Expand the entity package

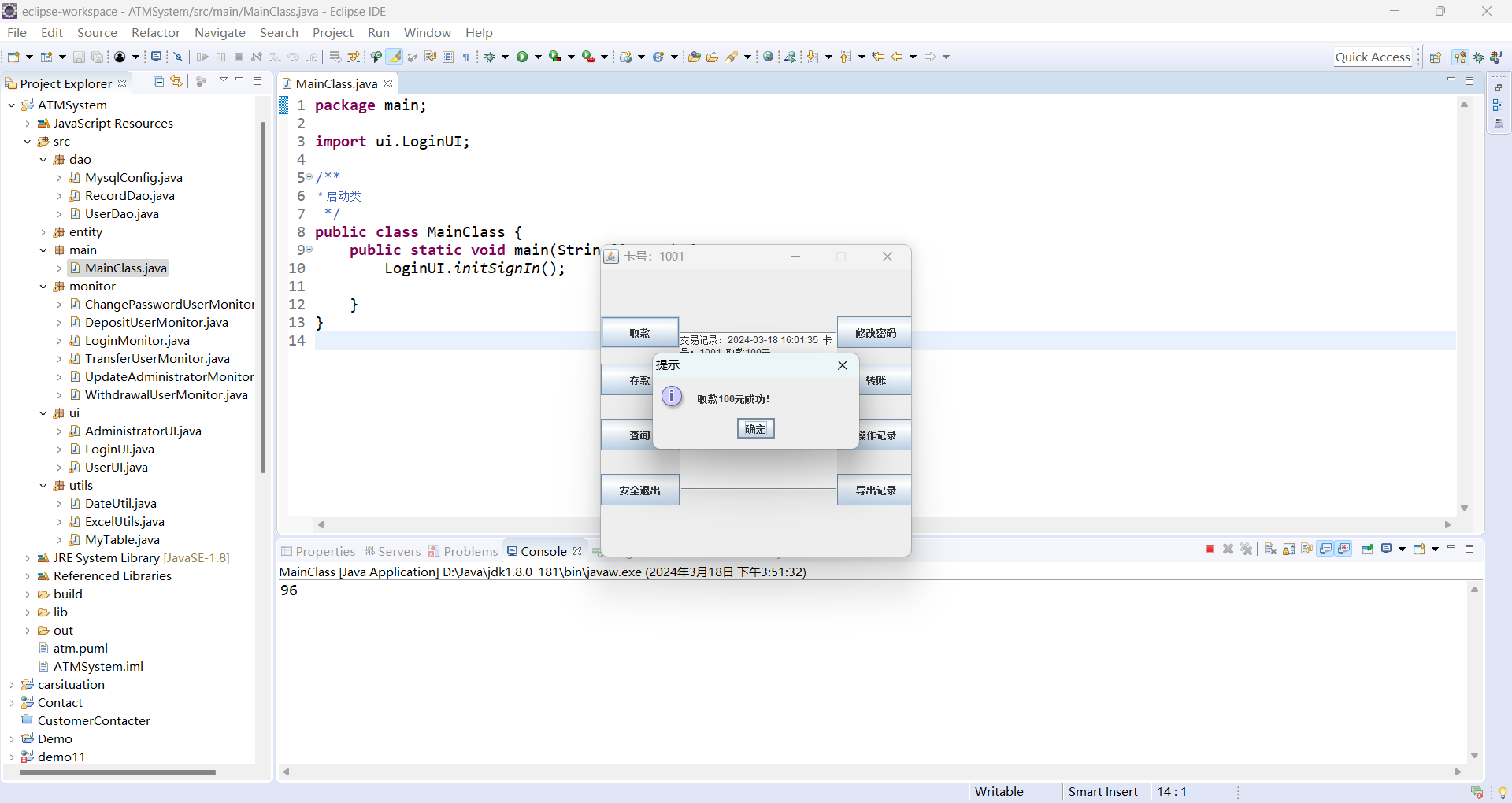[x=43, y=231]
